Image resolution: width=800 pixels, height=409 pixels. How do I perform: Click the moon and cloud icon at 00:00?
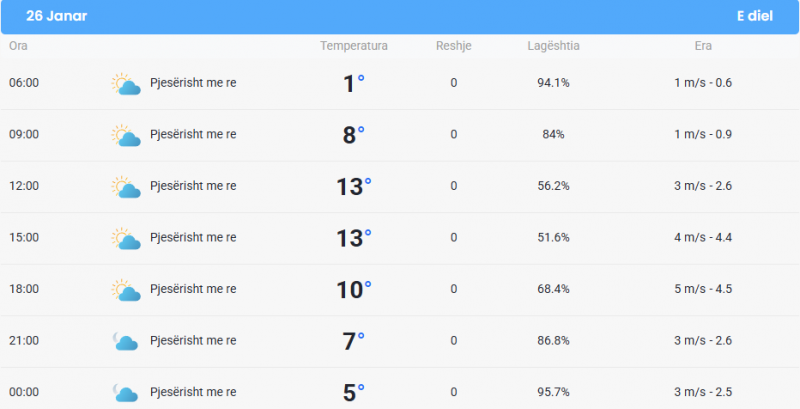126,393
